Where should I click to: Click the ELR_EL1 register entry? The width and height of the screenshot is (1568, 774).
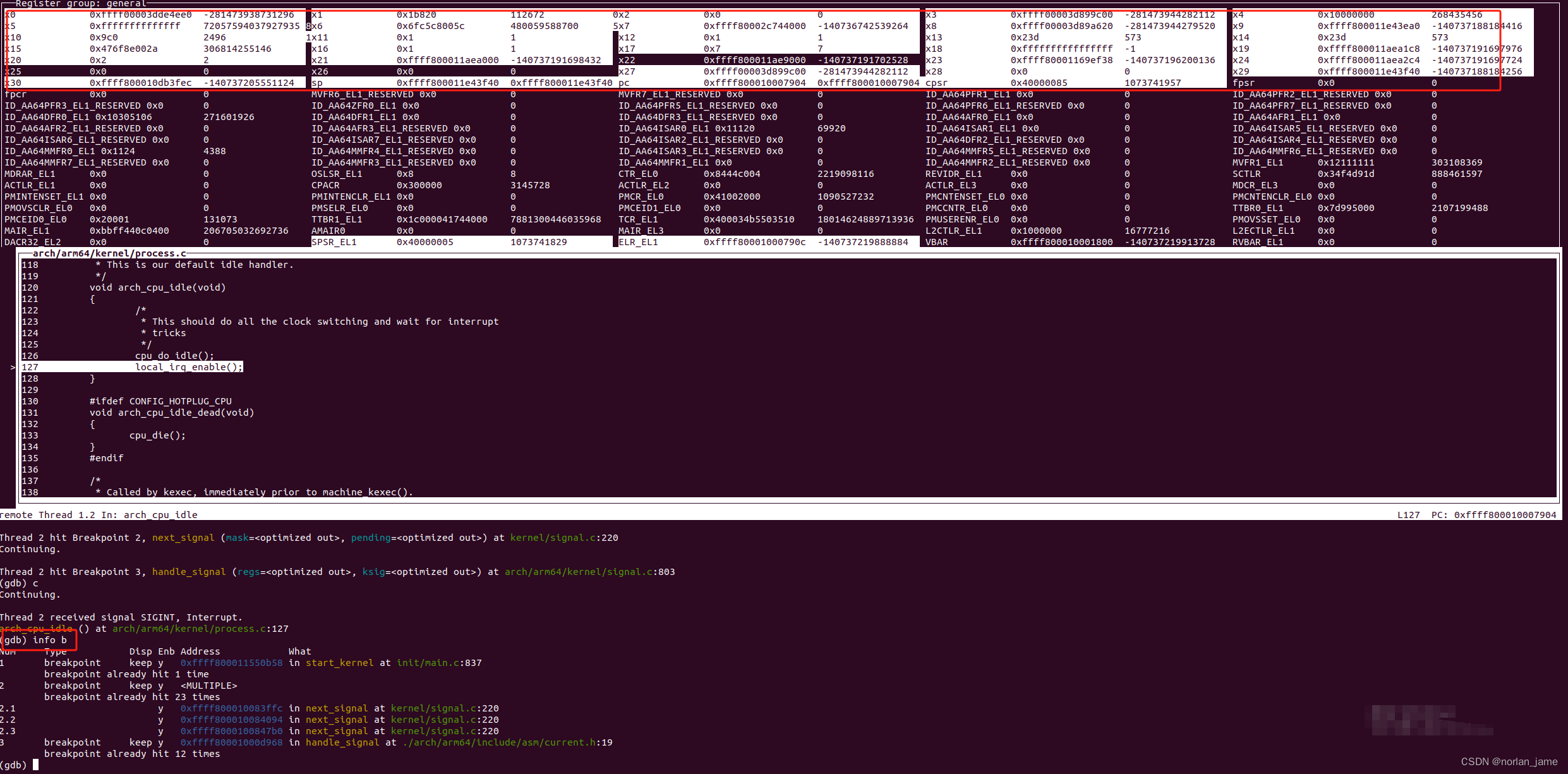coord(638,242)
